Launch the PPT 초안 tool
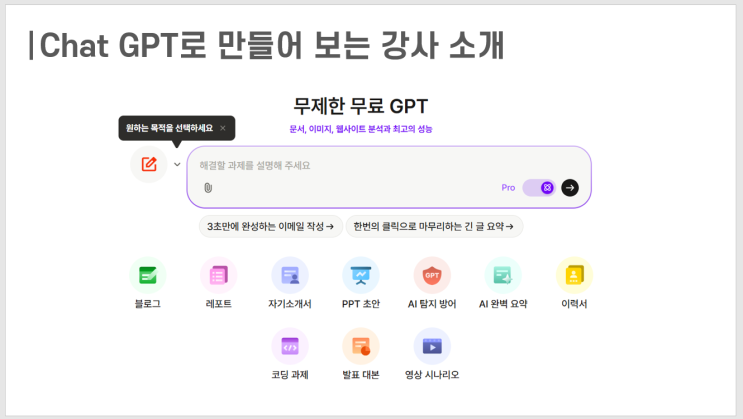This screenshot has width=743, height=419. coord(361,275)
